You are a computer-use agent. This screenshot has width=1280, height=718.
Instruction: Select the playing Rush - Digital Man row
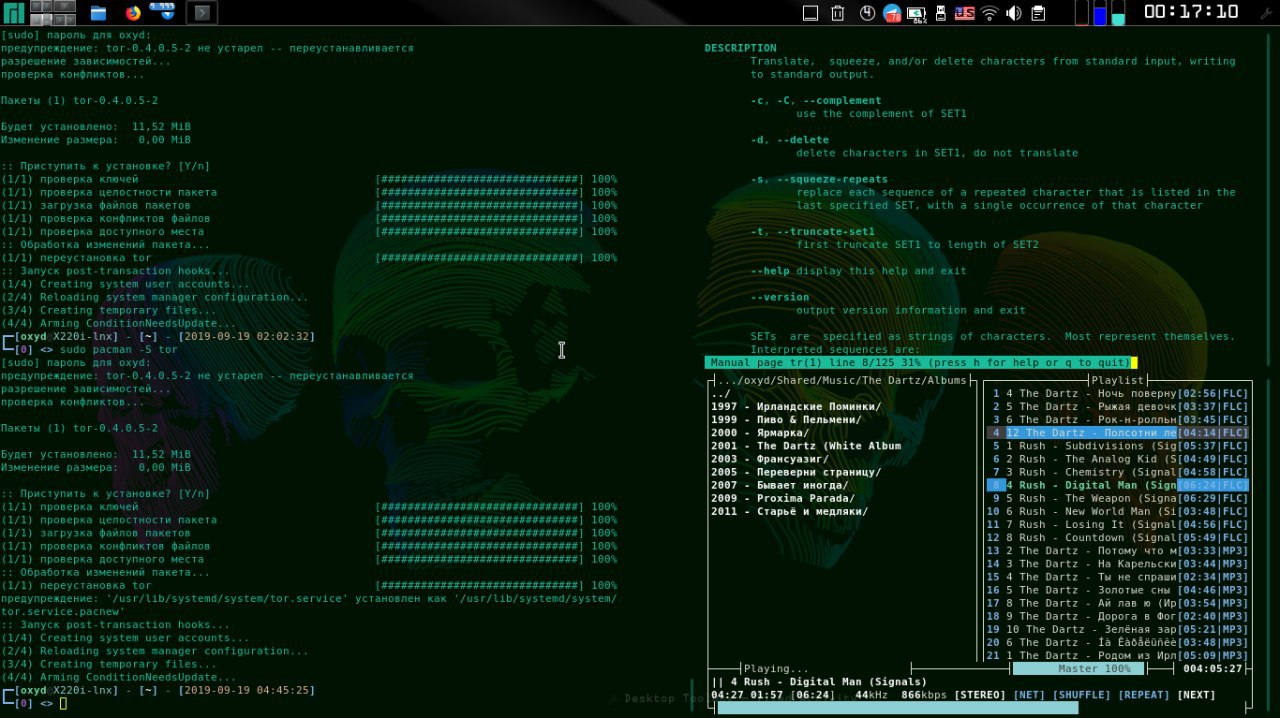pyautogui.click(x=1118, y=485)
